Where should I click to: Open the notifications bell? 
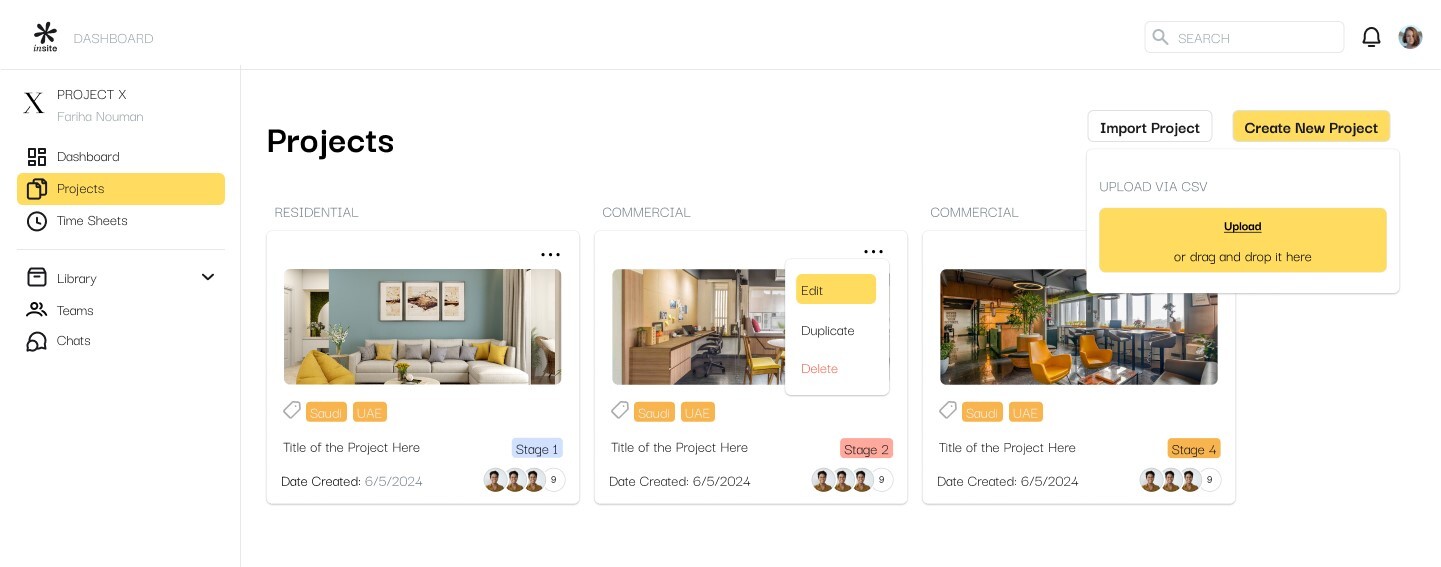(1371, 37)
